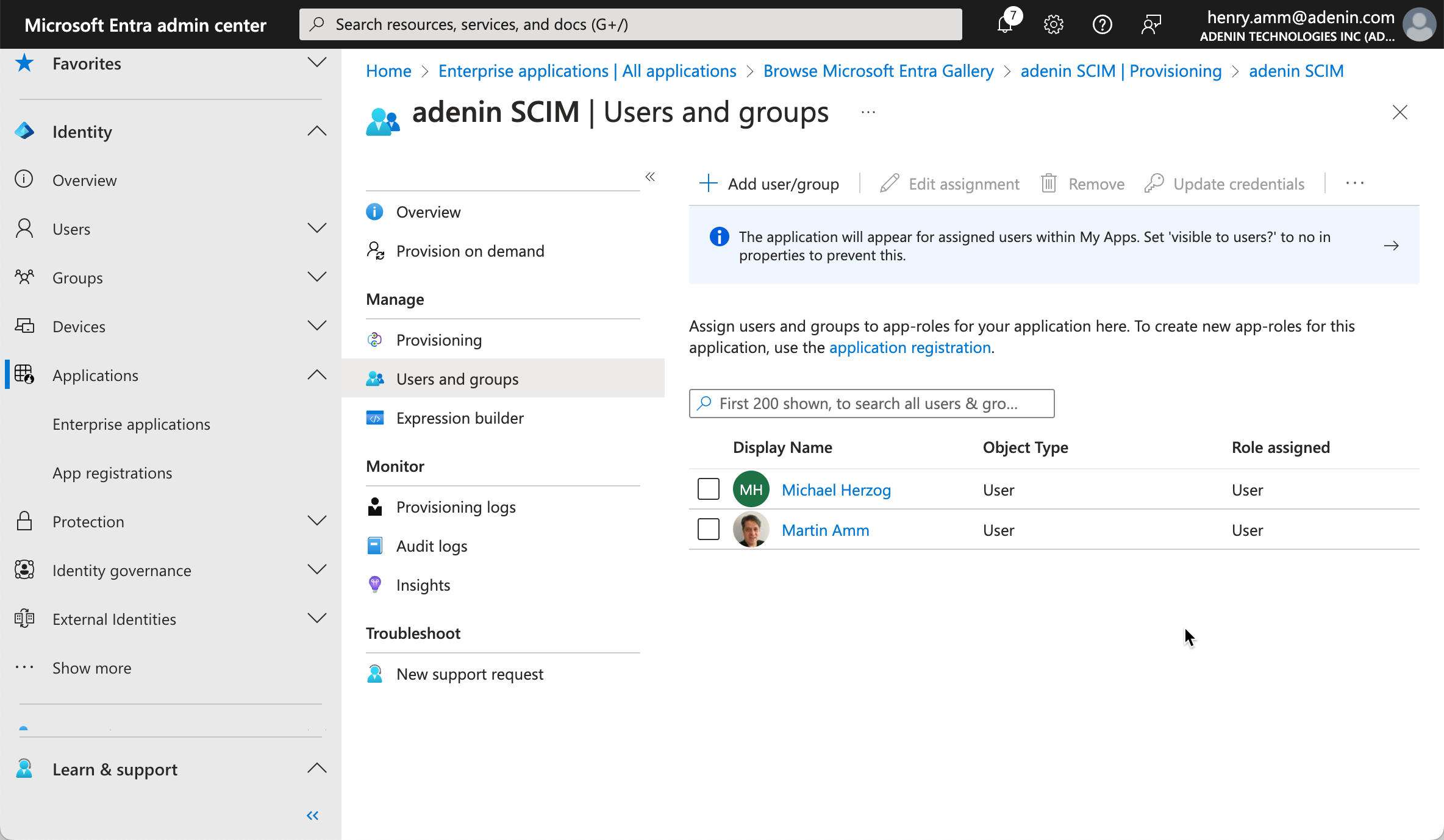1444x840 pixels.
Task: Open the notifications bell icon
Action: pos(1005,24)
